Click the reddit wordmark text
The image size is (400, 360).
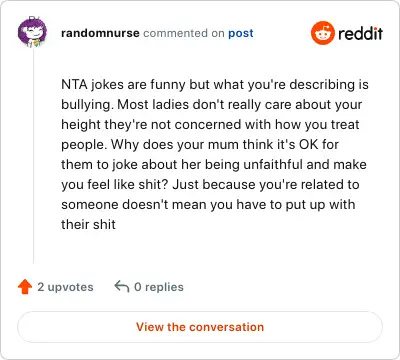[360, 33]
